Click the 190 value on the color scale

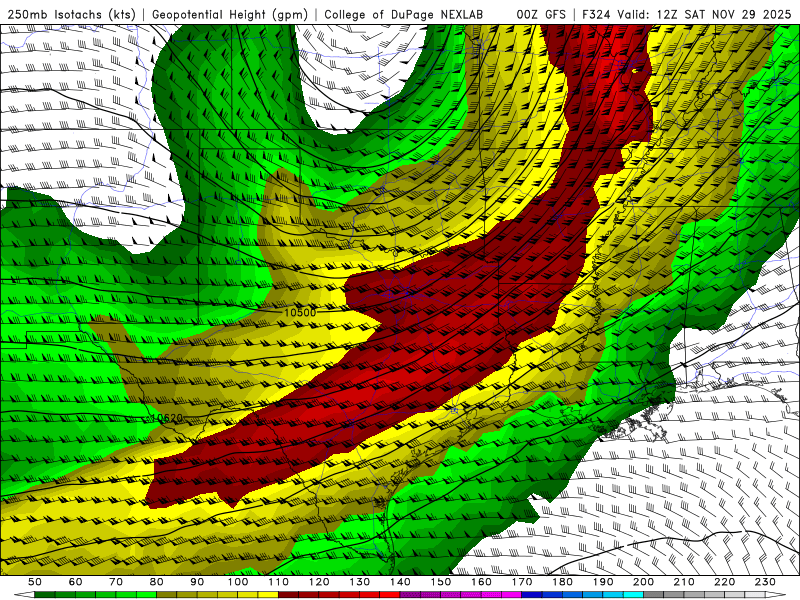[603, 582]
